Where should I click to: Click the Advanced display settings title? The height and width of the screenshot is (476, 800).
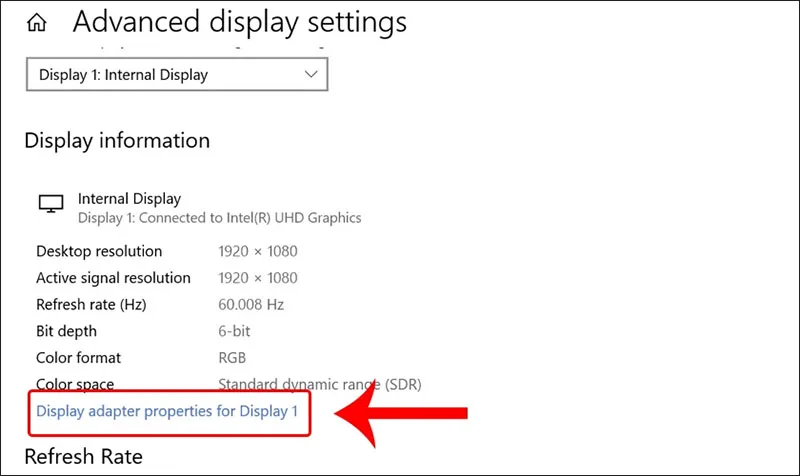240,22
